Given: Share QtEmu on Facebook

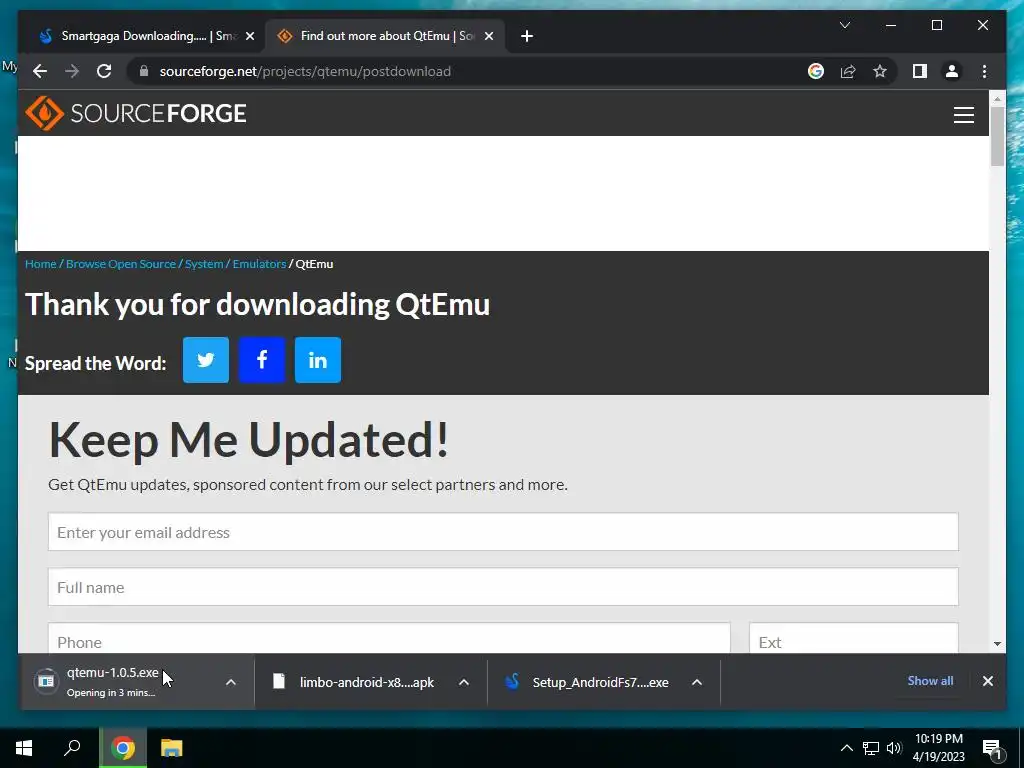Looking at the screenshot, I should (262, 360).
